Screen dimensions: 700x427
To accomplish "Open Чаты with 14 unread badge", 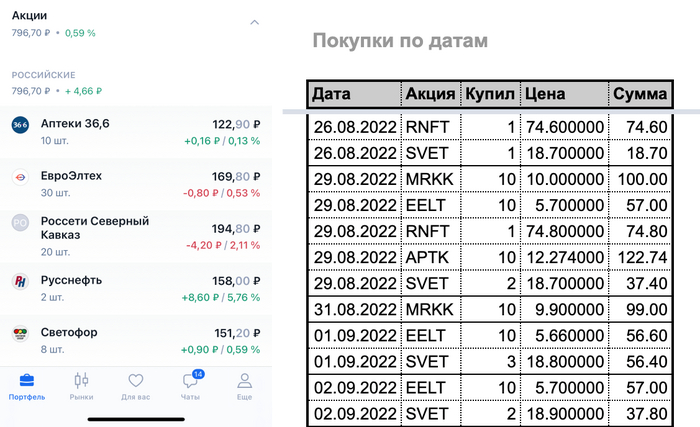I will [190, 387].
